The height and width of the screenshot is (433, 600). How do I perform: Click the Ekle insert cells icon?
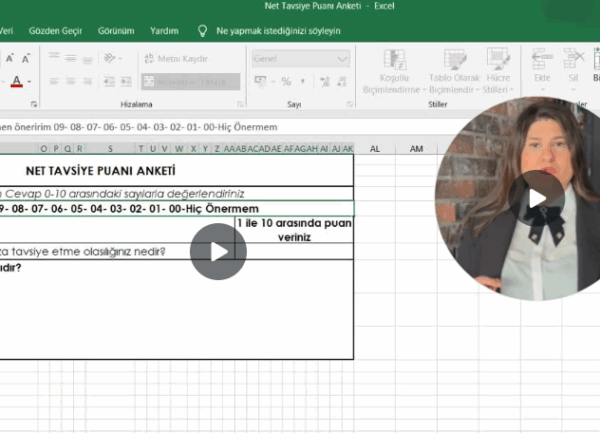coord(542,59)
